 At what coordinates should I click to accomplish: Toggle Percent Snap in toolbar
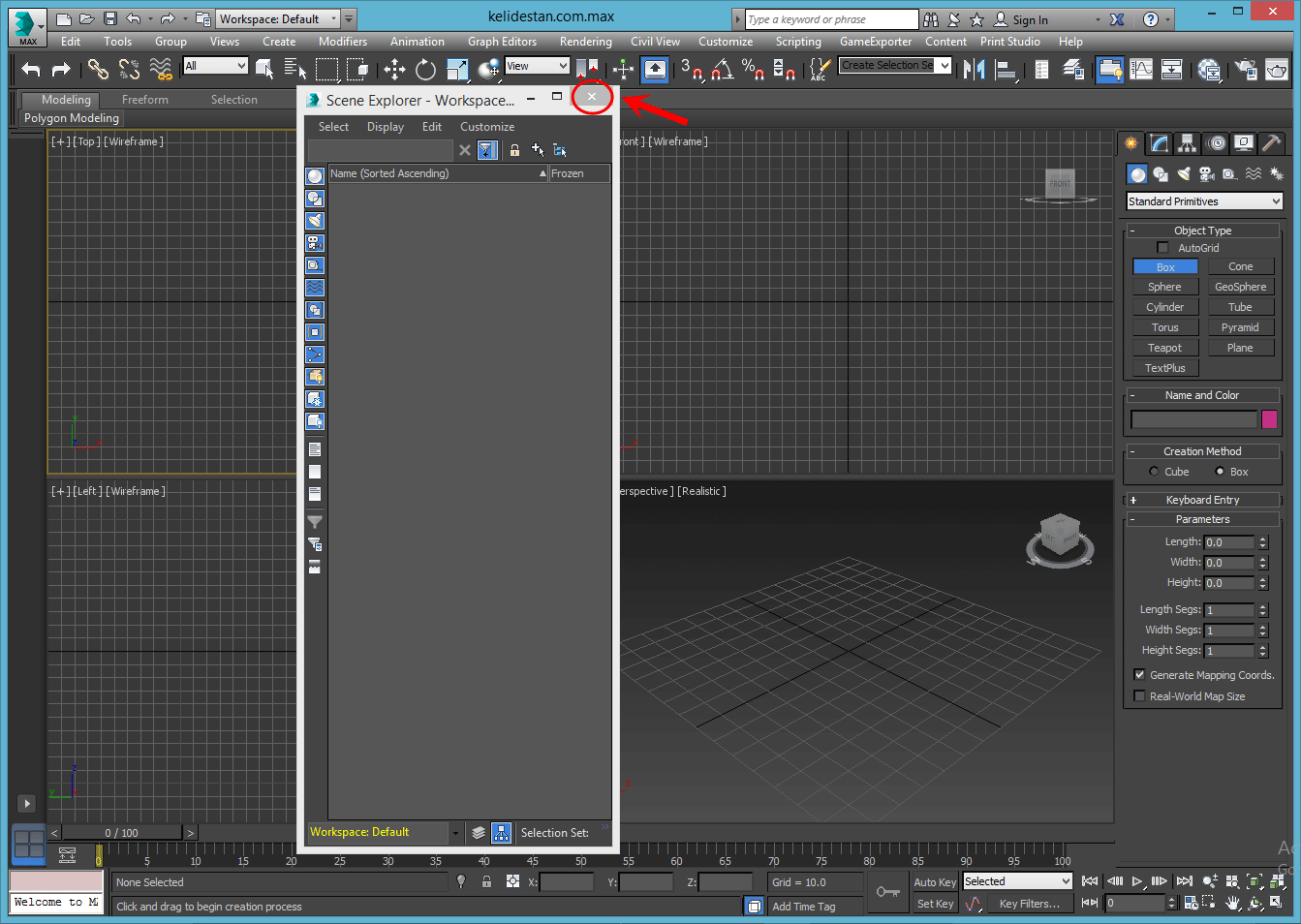pos(754,68)
